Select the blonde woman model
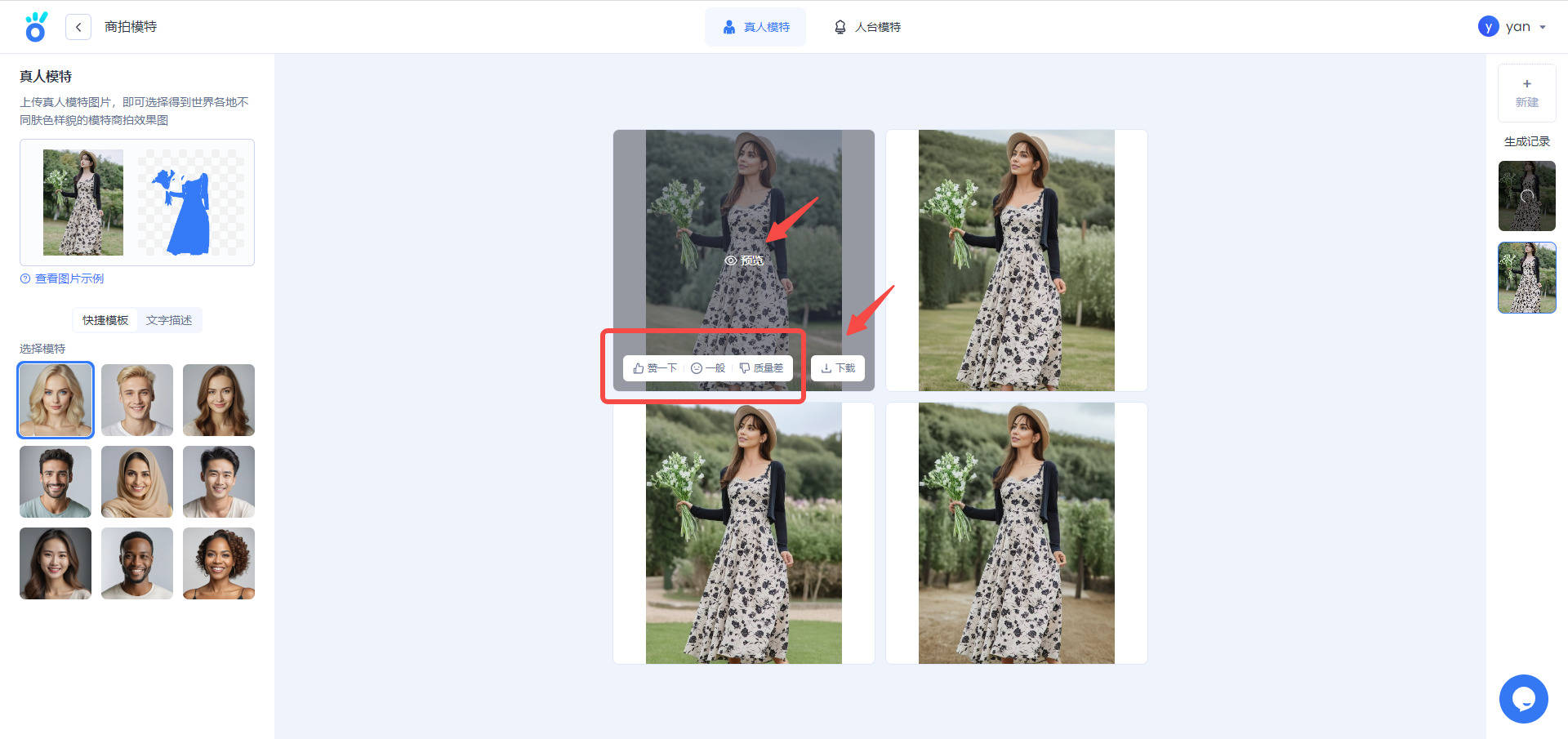This screenshot has width=1568, height=739. pos(56,400)
